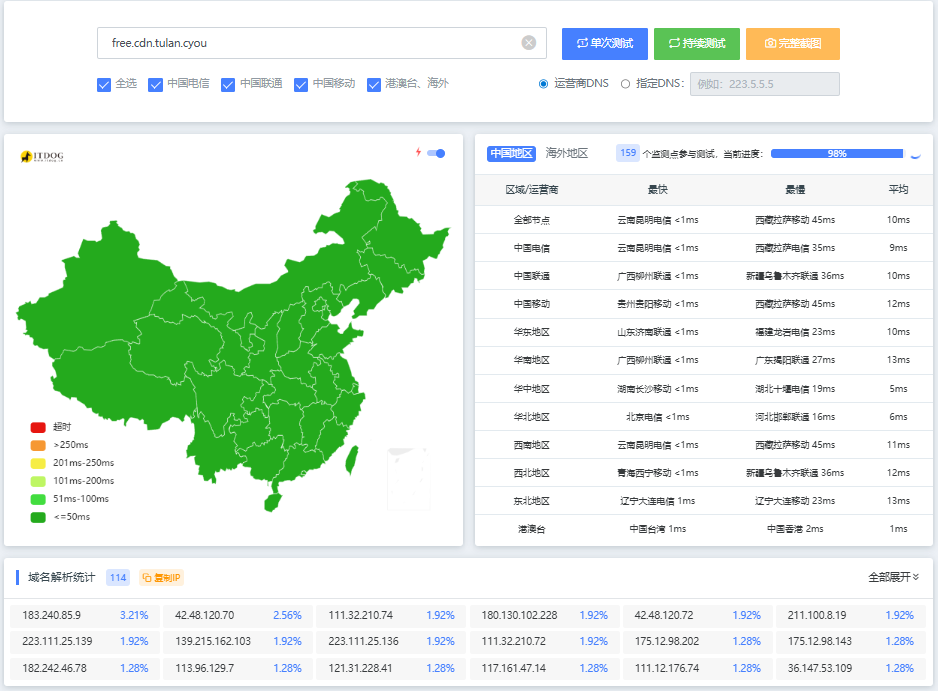Click the red lightning bolt icon above the map
The width and height of the screenshot is (938, 691).
pos(418,152)
